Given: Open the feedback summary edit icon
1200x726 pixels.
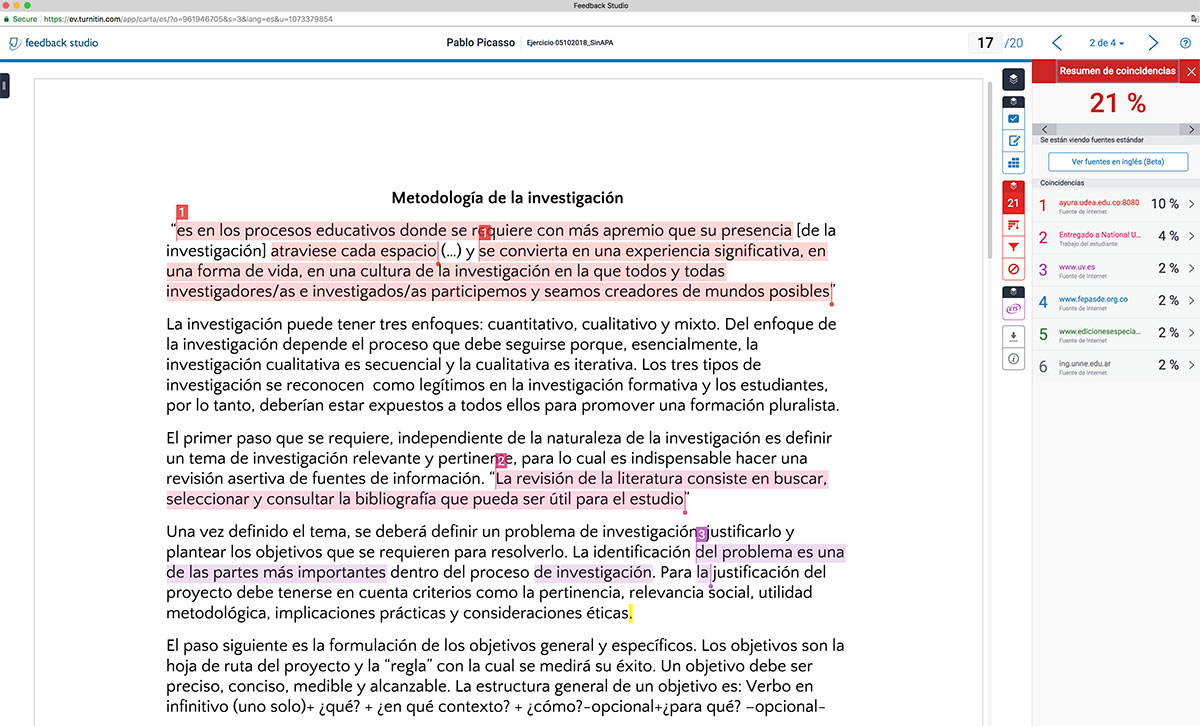Looking at the screenshot, I should [1014, 141].
